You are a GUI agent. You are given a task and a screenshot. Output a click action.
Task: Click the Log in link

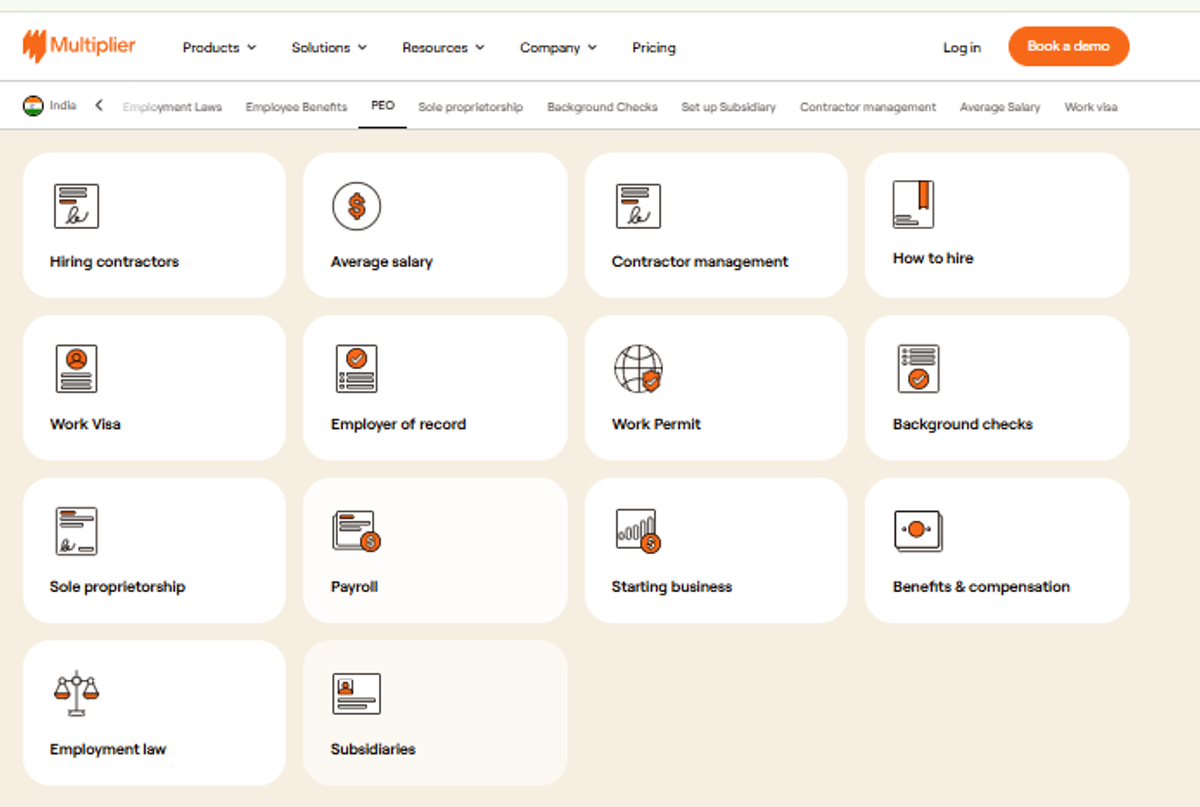point(962,47)
